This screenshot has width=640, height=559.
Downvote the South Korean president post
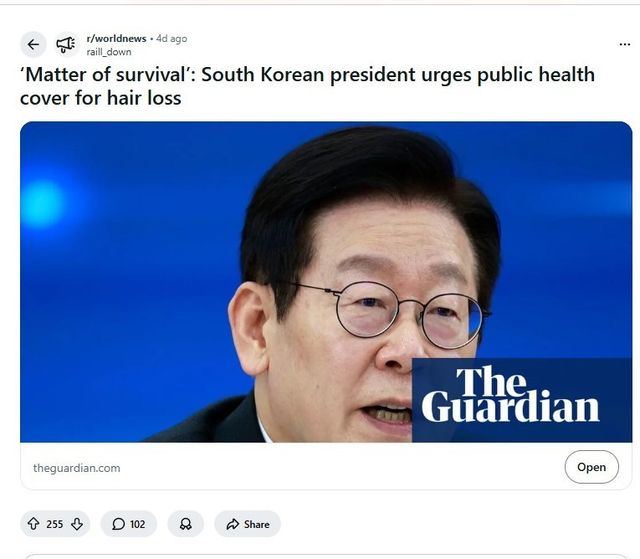point(77,524)
